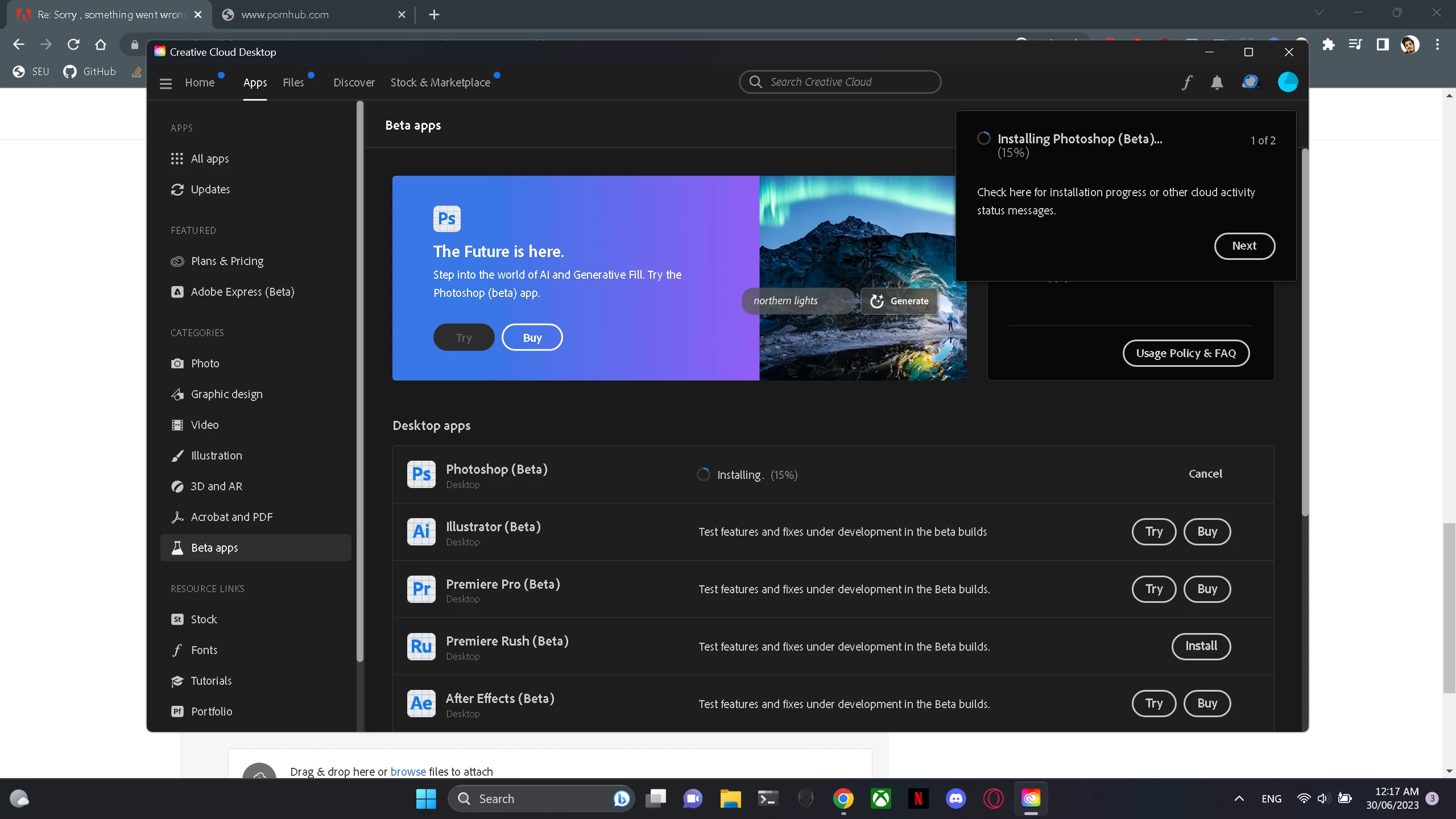Open the account profile avatar
Image resolution: width=1456 pixels, height=819 pixels.
click(x=1288, y=82)
